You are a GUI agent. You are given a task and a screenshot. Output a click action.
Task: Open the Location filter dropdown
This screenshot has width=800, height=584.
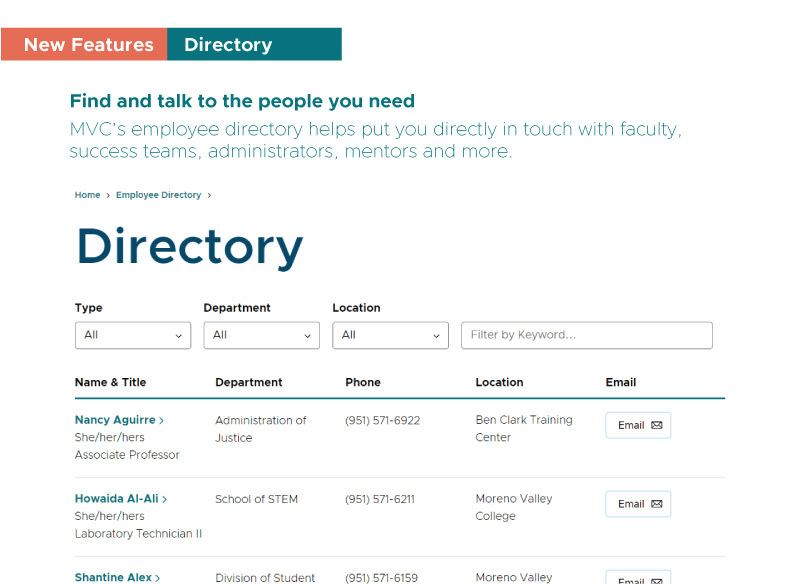390,335
